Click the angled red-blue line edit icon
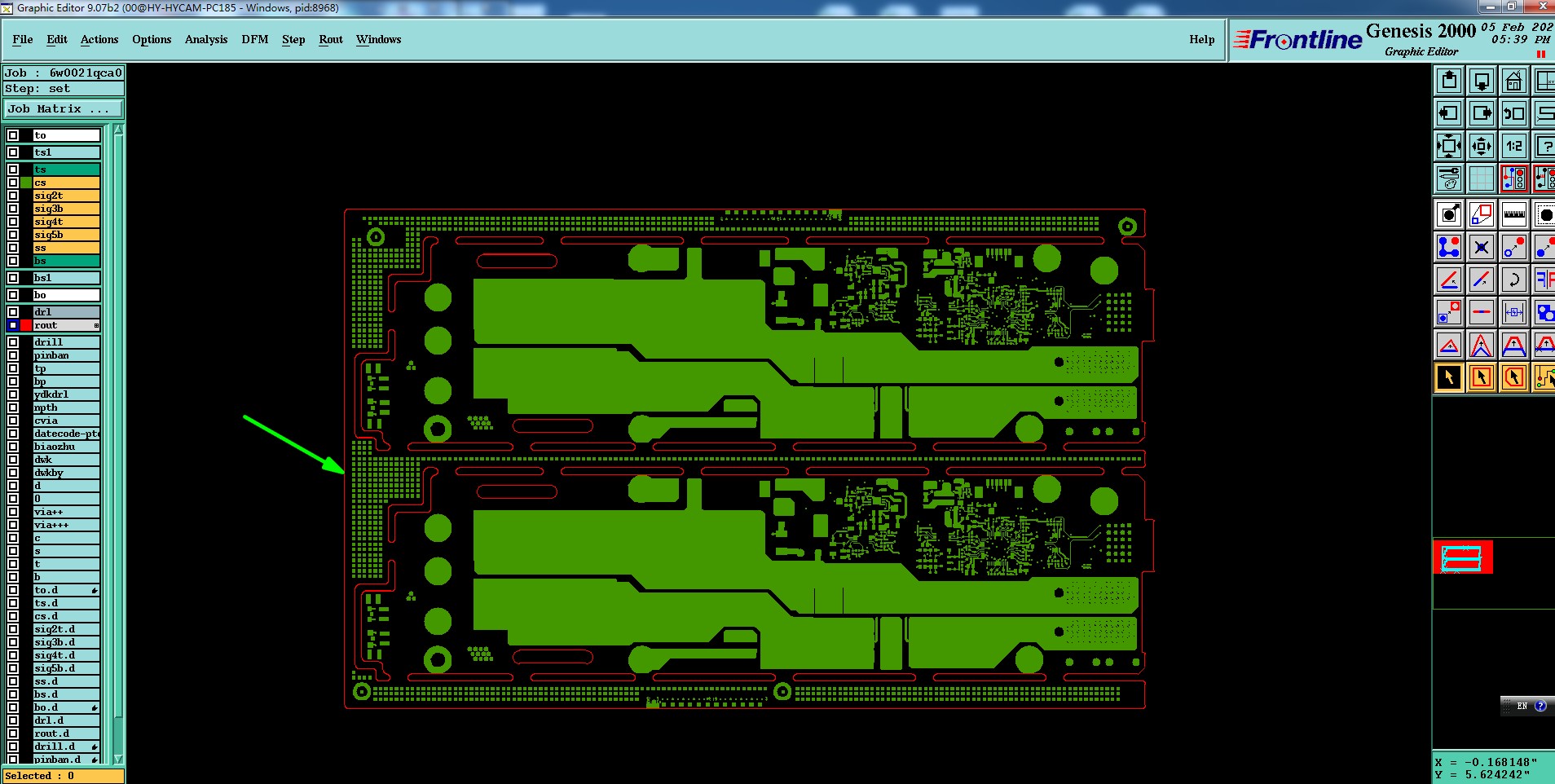Image resolution: width=1555 pixels, height=784 pixels. coord(1448,280)
